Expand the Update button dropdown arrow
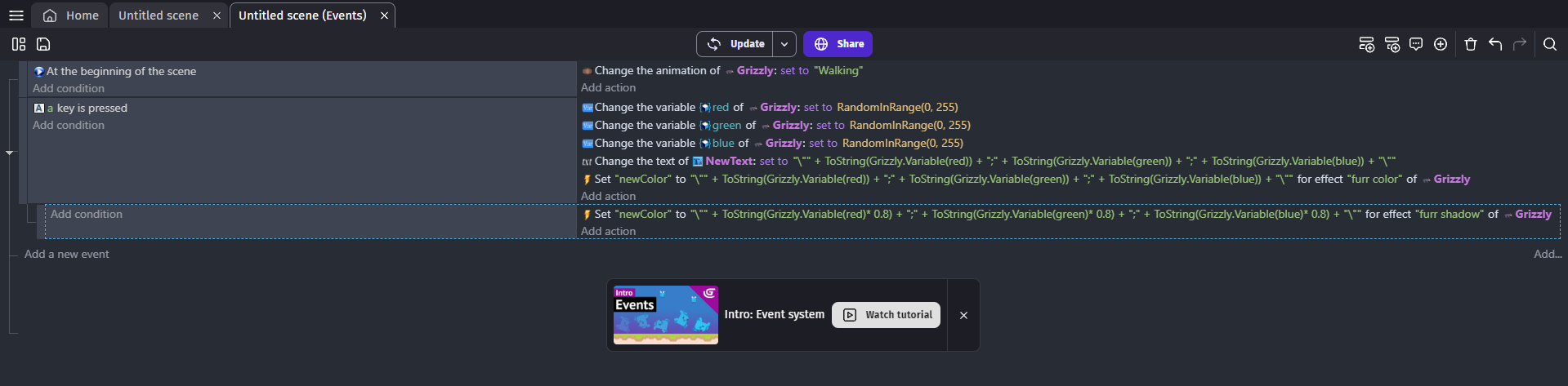The width and height of the screenshot is (1568, 386). point(784,44)
